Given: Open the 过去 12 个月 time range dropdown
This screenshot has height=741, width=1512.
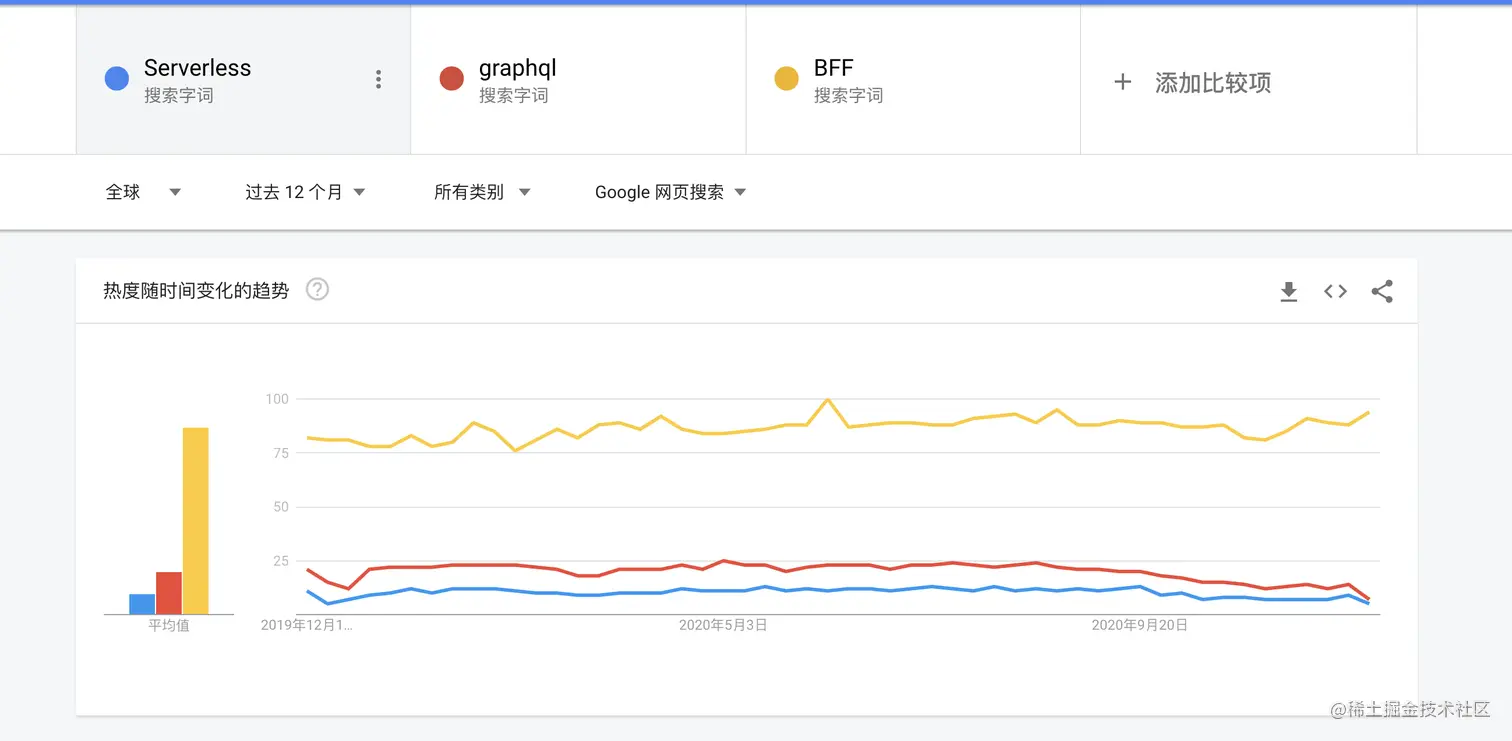Looking at the screenshot, I should pyautogui.click(x=305, y=192).
